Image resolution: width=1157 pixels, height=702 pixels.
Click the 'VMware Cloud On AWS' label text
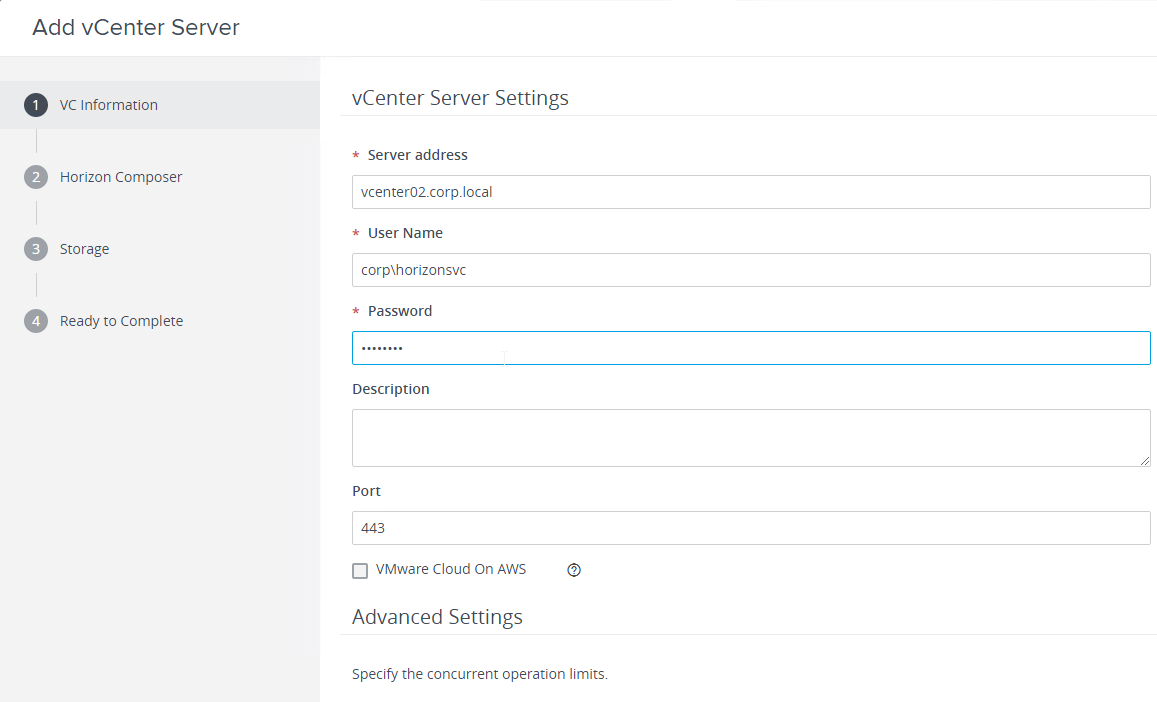coord(451,569)
